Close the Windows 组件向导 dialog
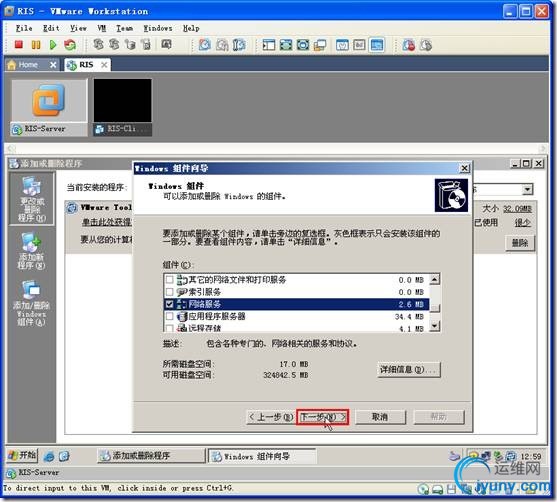Viewport: 557px width, 502px height. (464, 168)
